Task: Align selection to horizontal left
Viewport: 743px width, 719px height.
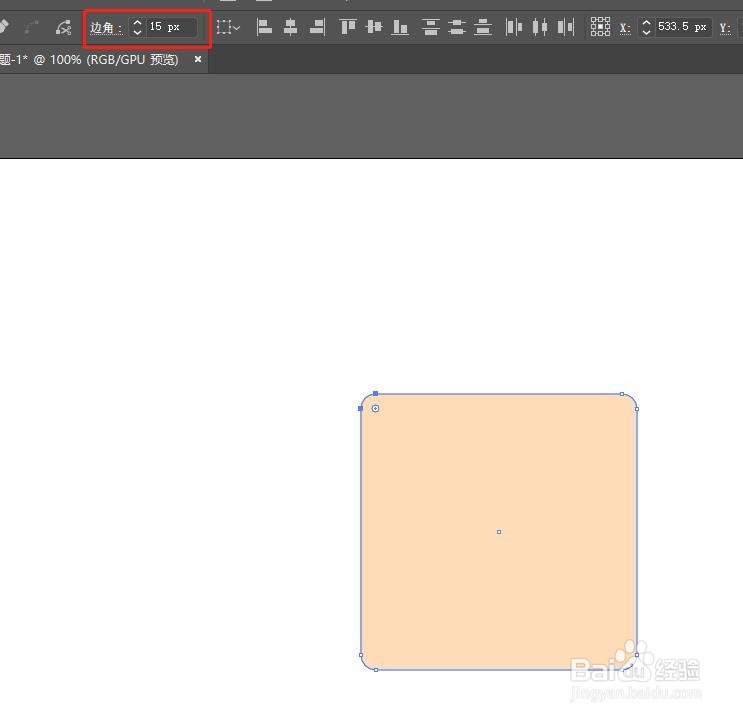Action: coord(264,27)
